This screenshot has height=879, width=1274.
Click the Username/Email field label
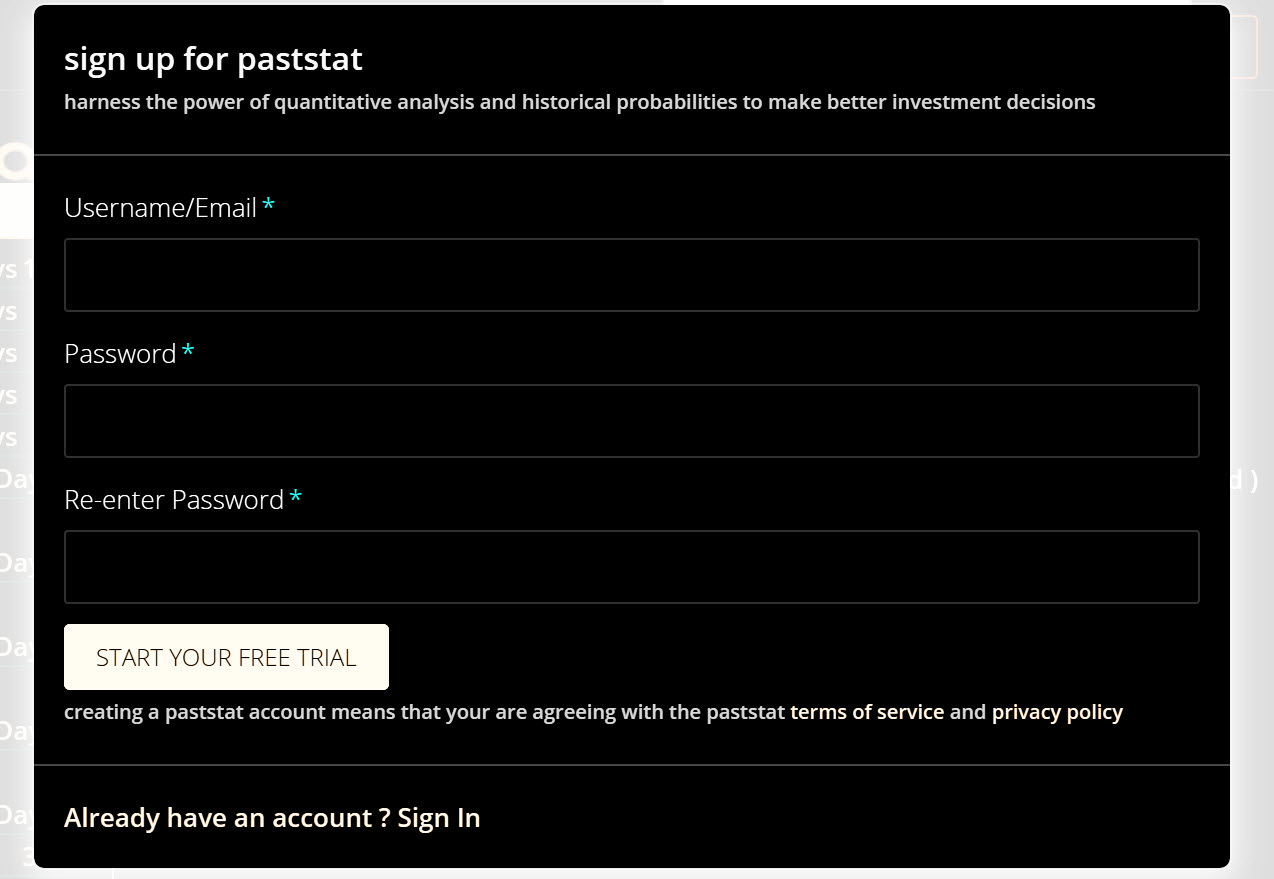click(x=161, y=208)
